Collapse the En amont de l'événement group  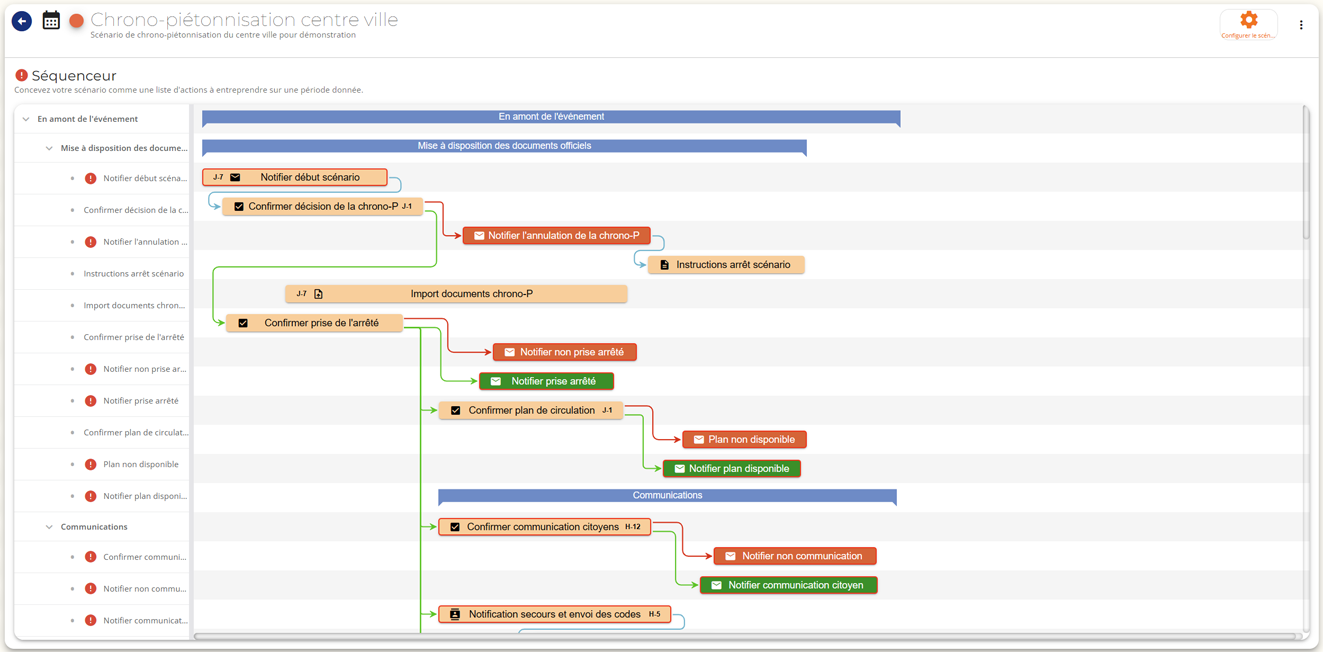point(26,119)
